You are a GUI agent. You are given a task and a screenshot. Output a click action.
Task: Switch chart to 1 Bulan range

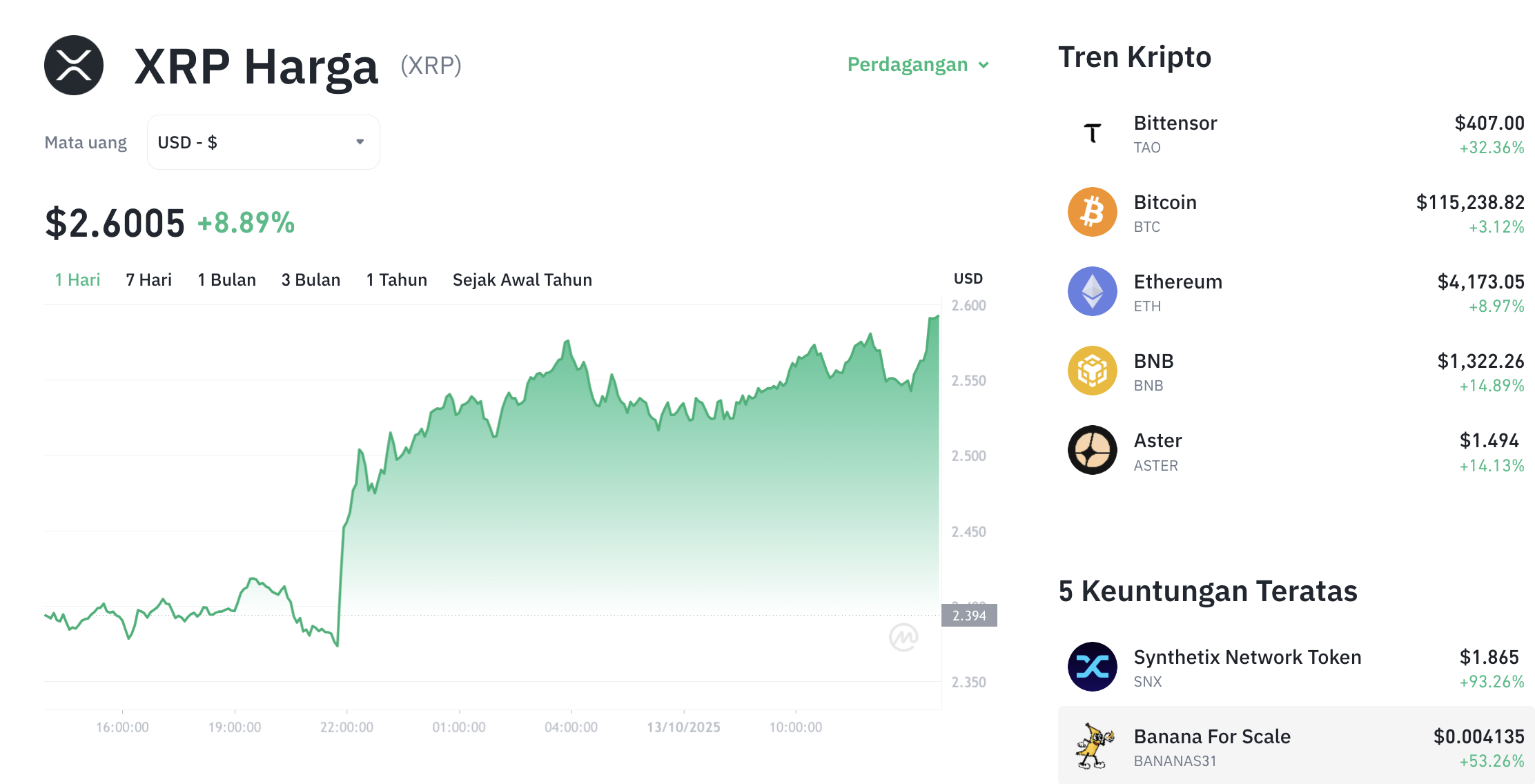(226, 280)
